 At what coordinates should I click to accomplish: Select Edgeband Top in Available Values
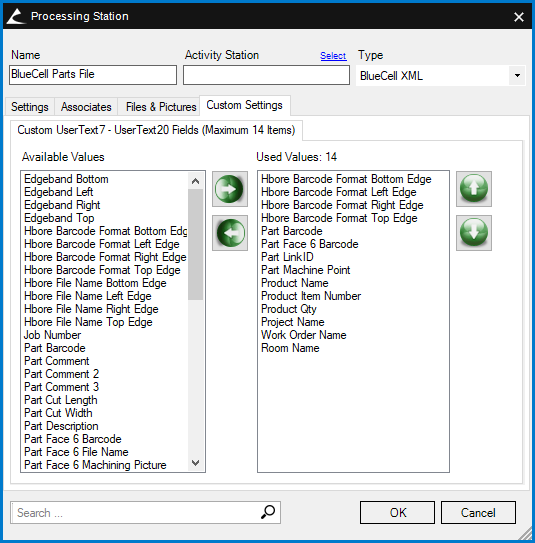(x=59, y=218)
